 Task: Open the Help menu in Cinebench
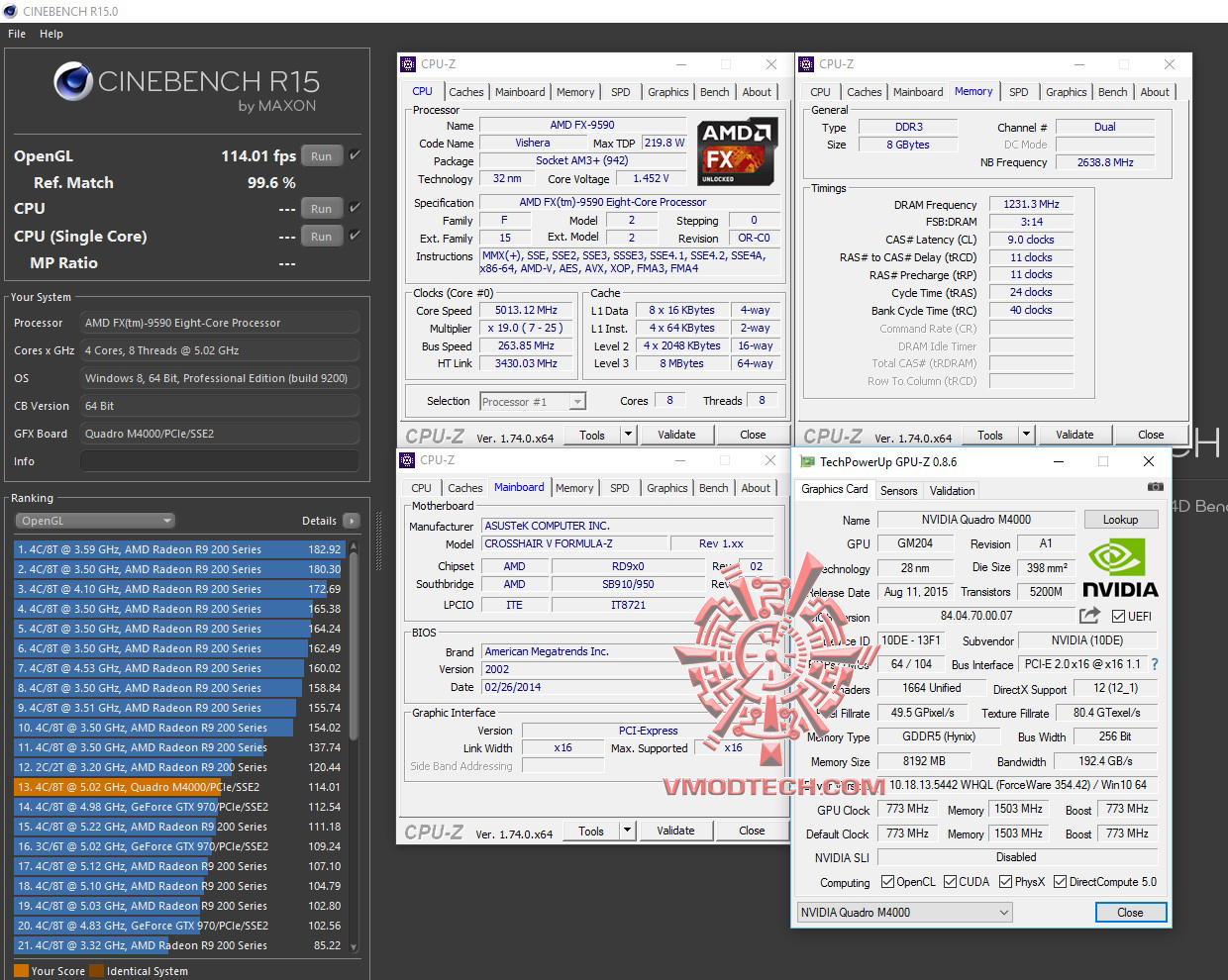(x=51, y=34)
